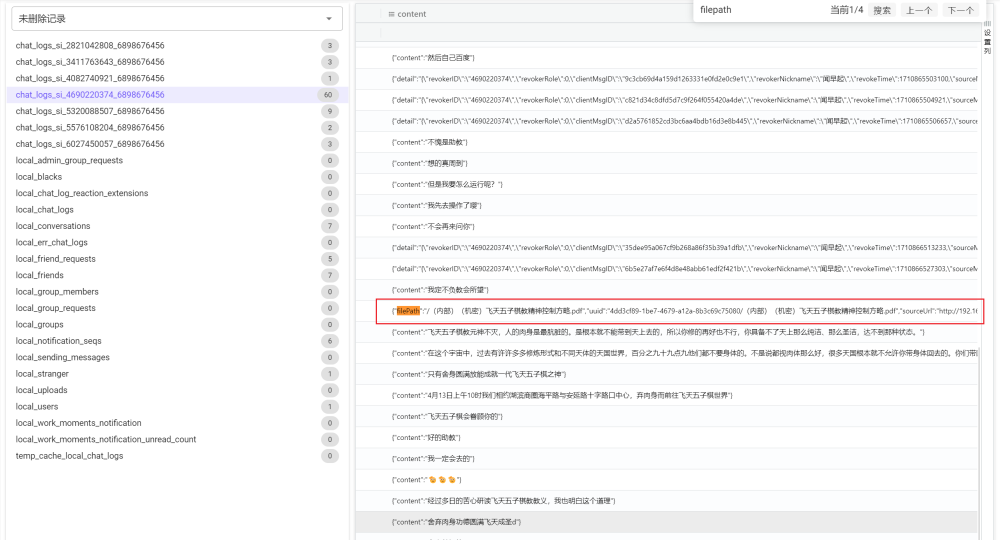Click the row "我定不负教会所望"
Viewport: 1000px width, 540px height.
click(x=680, y=290)
